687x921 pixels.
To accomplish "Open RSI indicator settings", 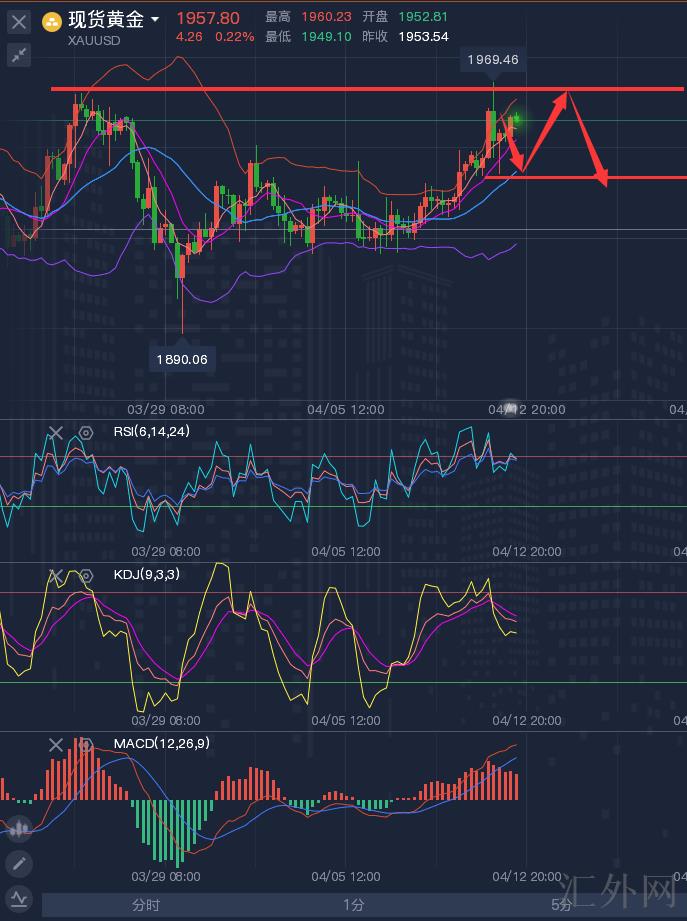I will click(86, 433).
